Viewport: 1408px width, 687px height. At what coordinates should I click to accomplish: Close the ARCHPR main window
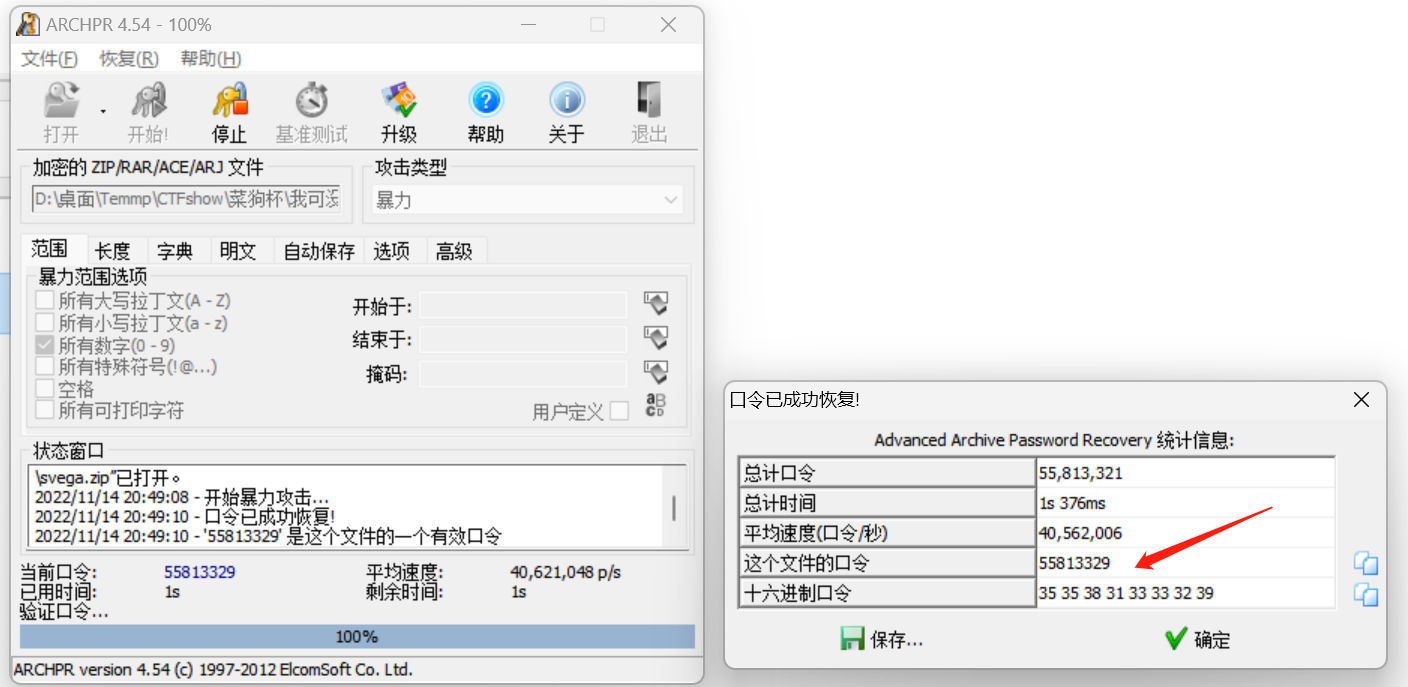(668, 24)
